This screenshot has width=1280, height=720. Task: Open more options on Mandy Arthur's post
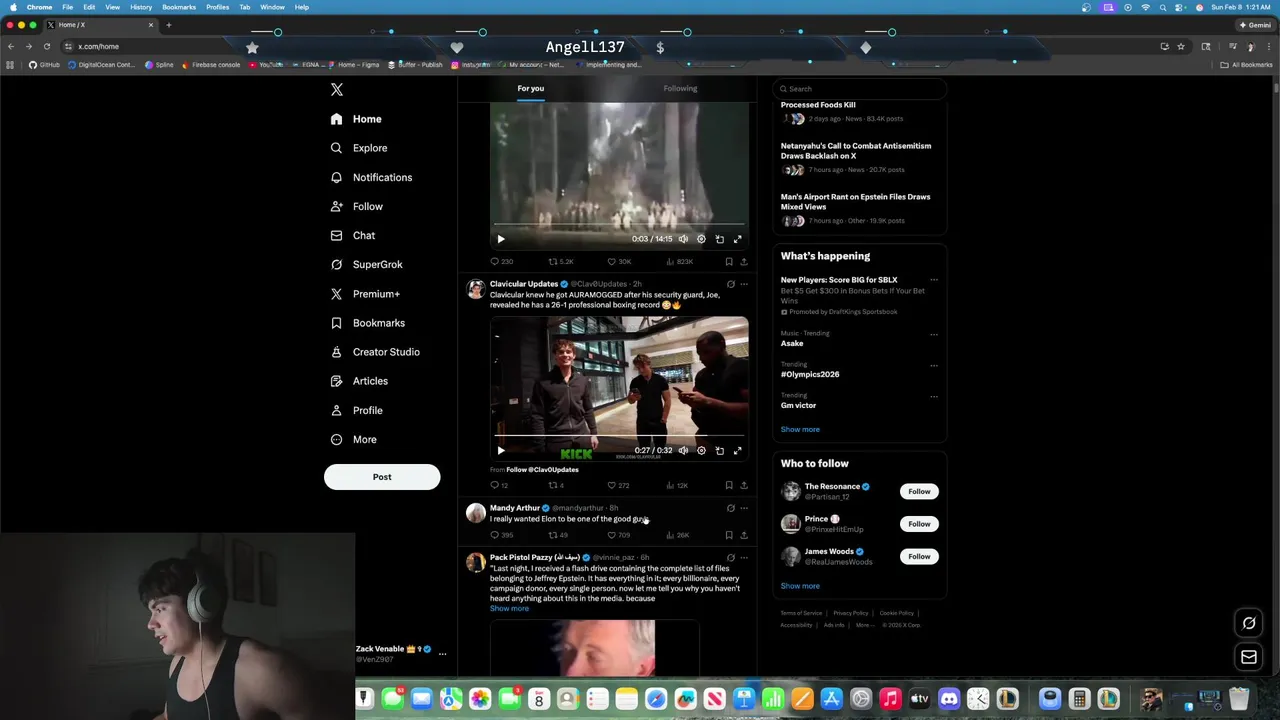(743, 508)
